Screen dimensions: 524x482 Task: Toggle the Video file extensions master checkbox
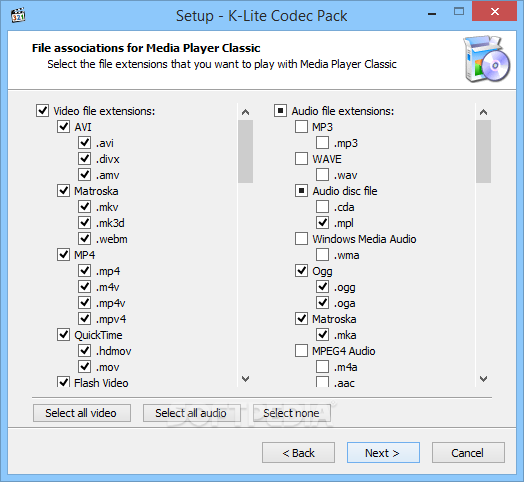pos(42,111)
